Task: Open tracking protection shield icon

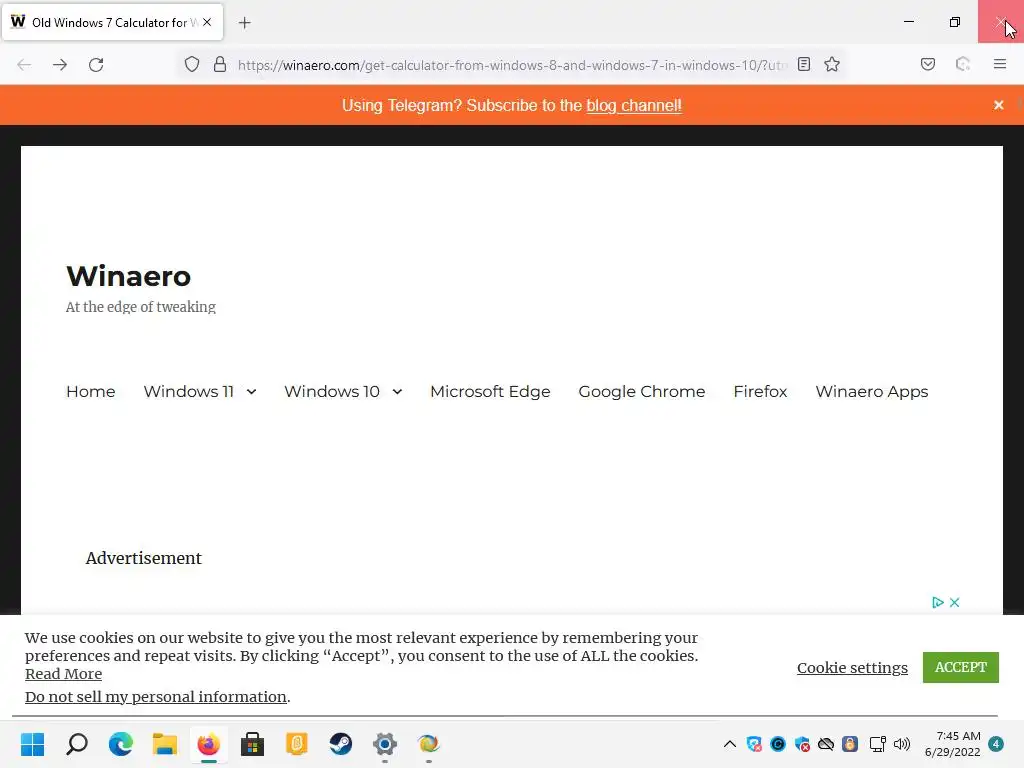Action: pos(191,64)
